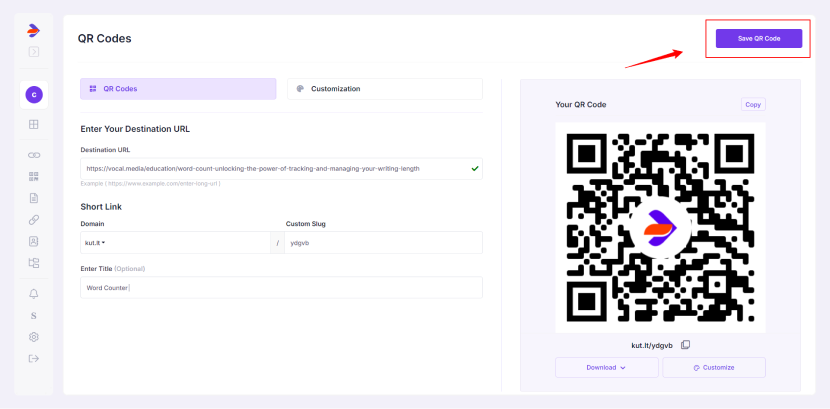This screenshot has width=830, height=409.
Task: Click the app logo in the sidebar
Action: (33, 31)
